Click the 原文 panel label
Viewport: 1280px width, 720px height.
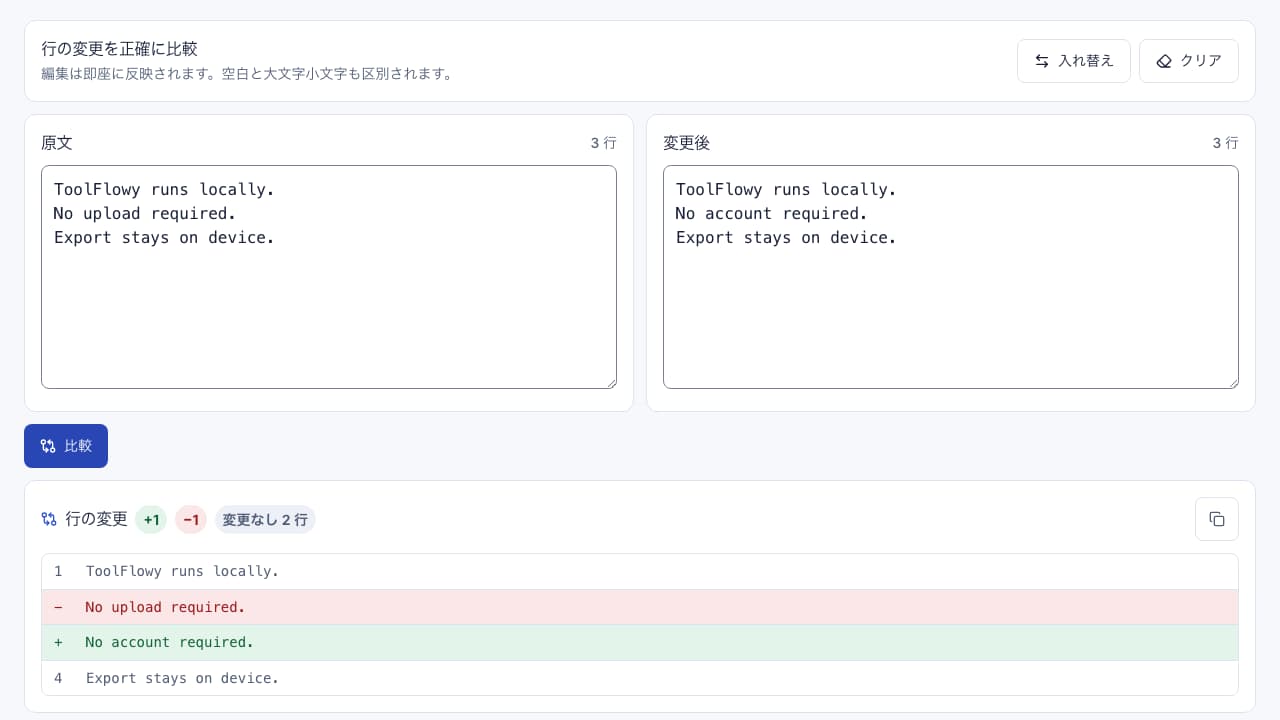[x=57, y=143]
